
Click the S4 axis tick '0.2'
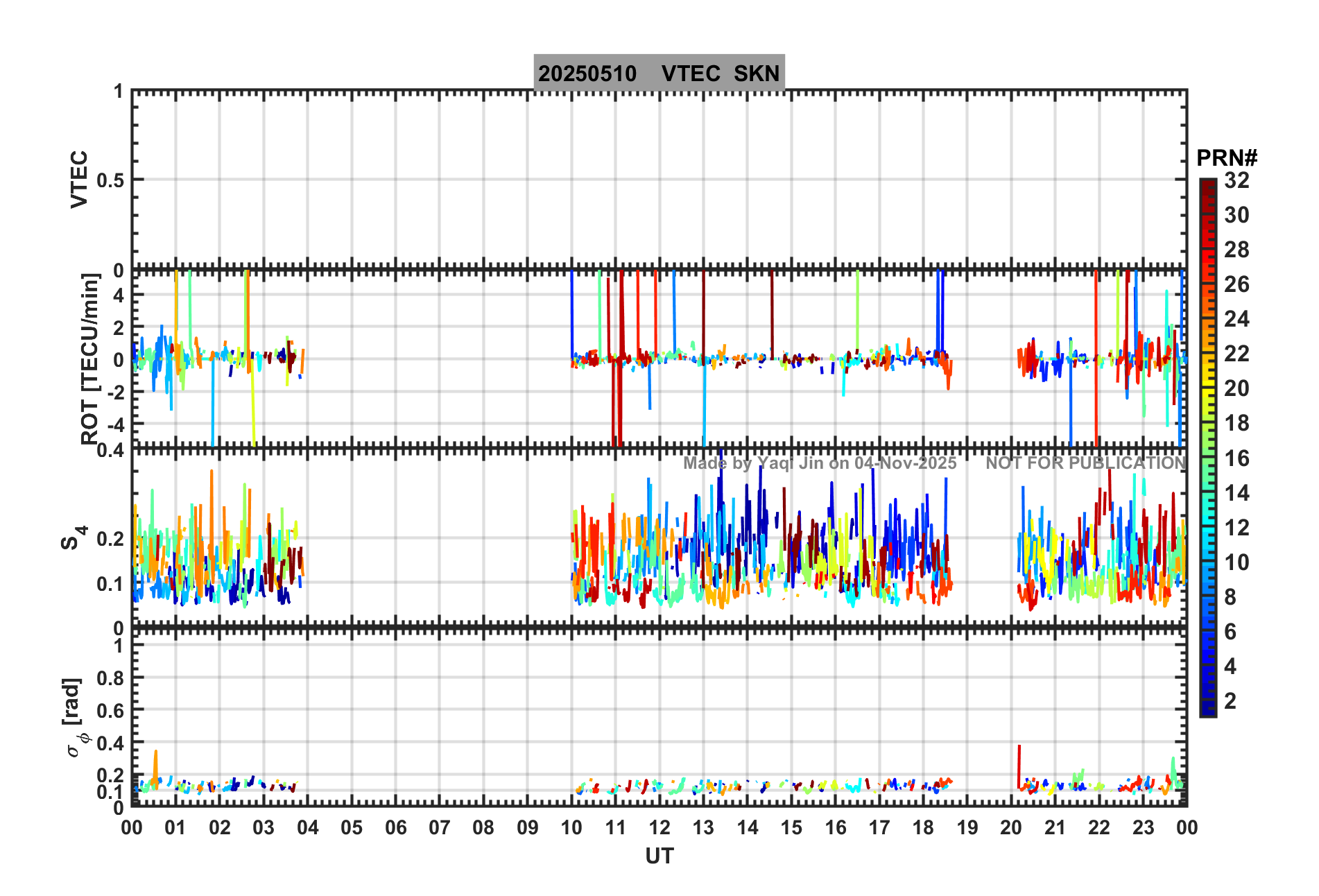110,539
